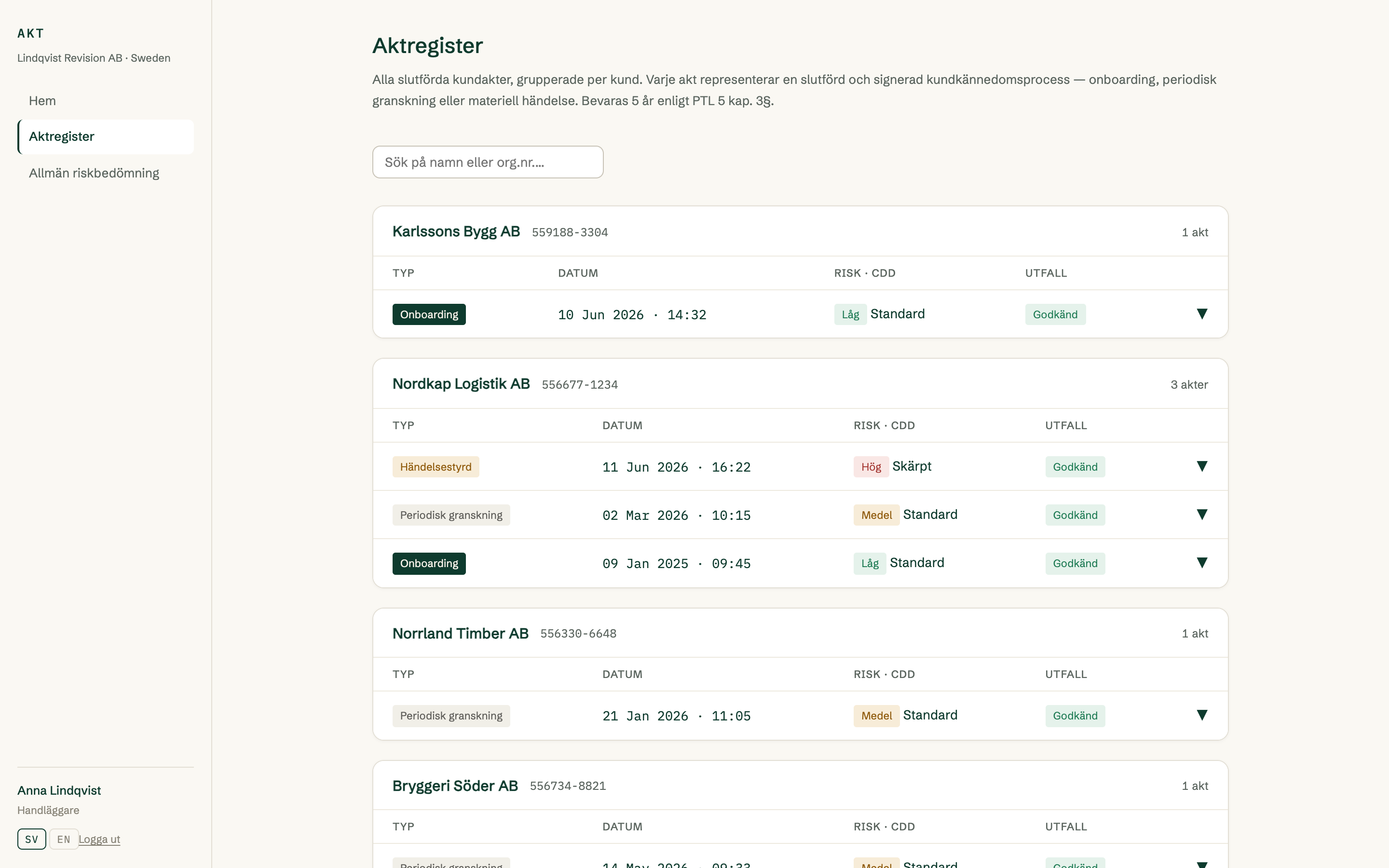Image resolution: width=1389 pixels, height=868 pixels.
Task: Expand Norrland Timber row dated 21 Jan 2026
Action: tap(1202, 715)
